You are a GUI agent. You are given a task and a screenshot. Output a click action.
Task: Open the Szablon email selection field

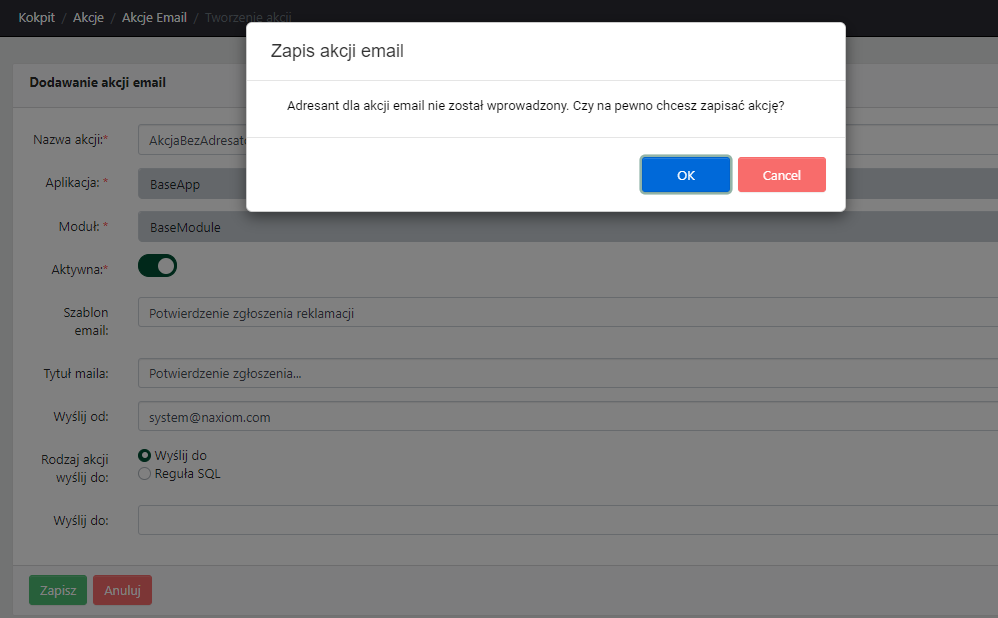pos(560,313)
